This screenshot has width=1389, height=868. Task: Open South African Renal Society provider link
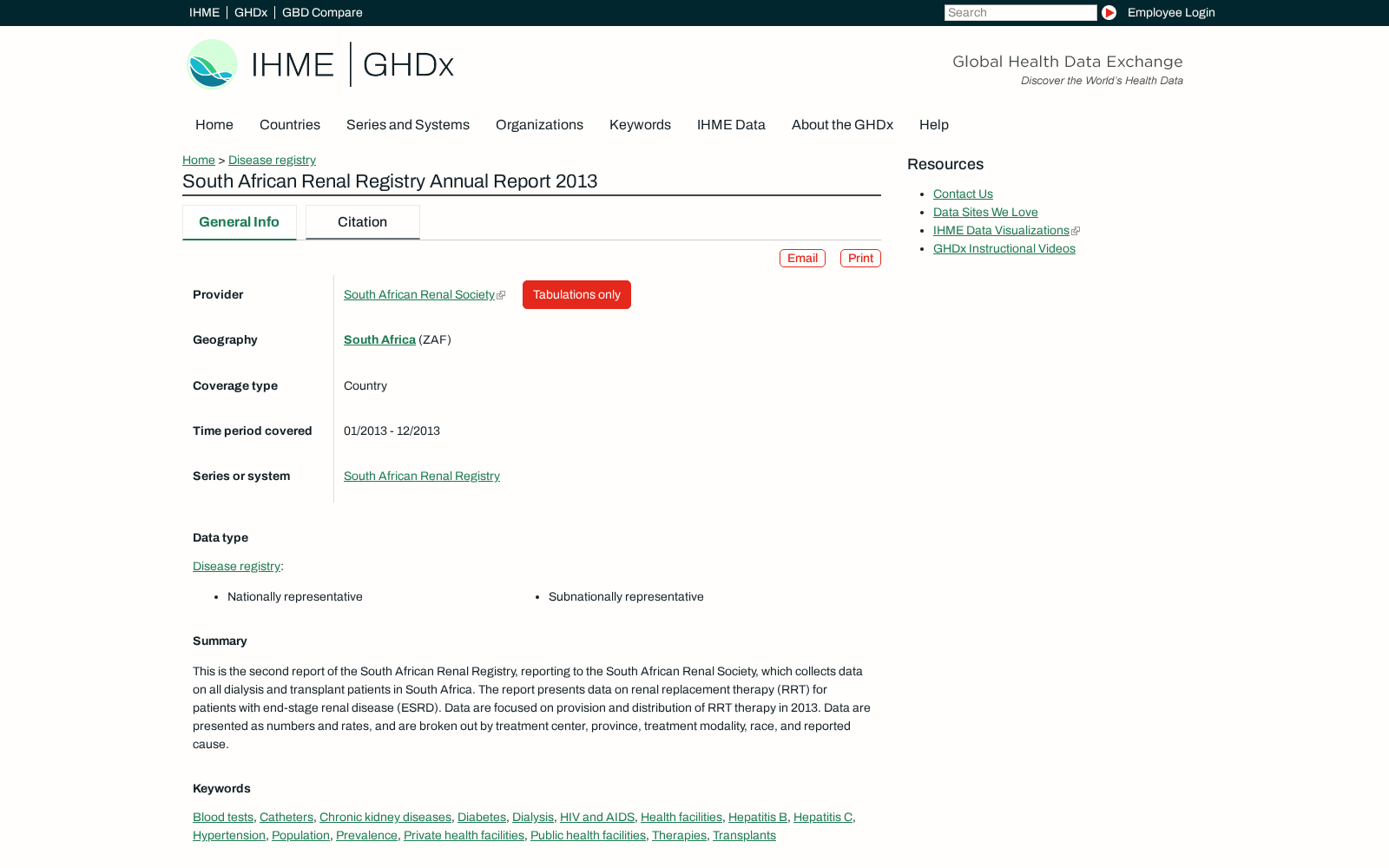click(x=419, y=295)
